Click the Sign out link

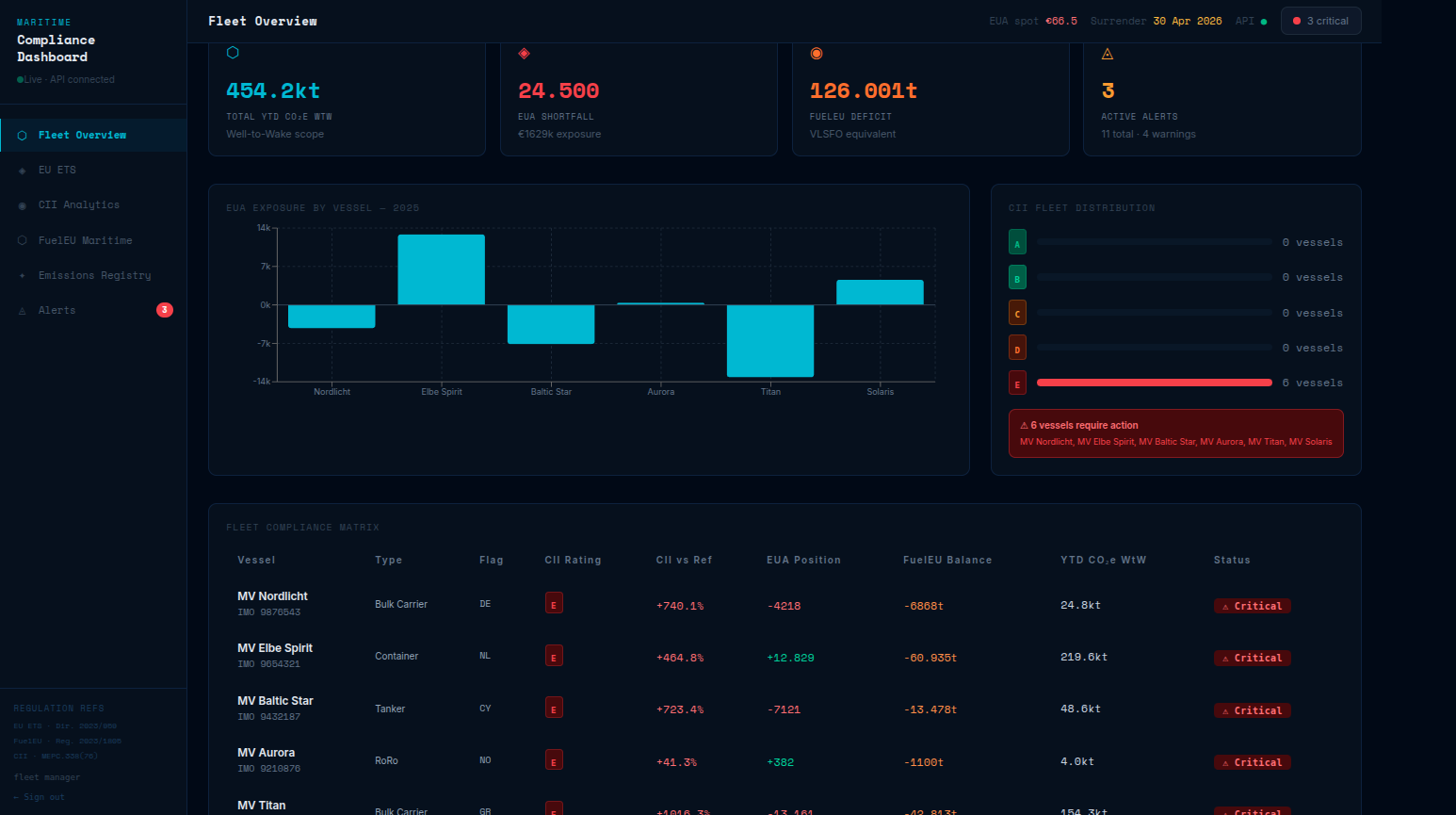pos(40,797)
